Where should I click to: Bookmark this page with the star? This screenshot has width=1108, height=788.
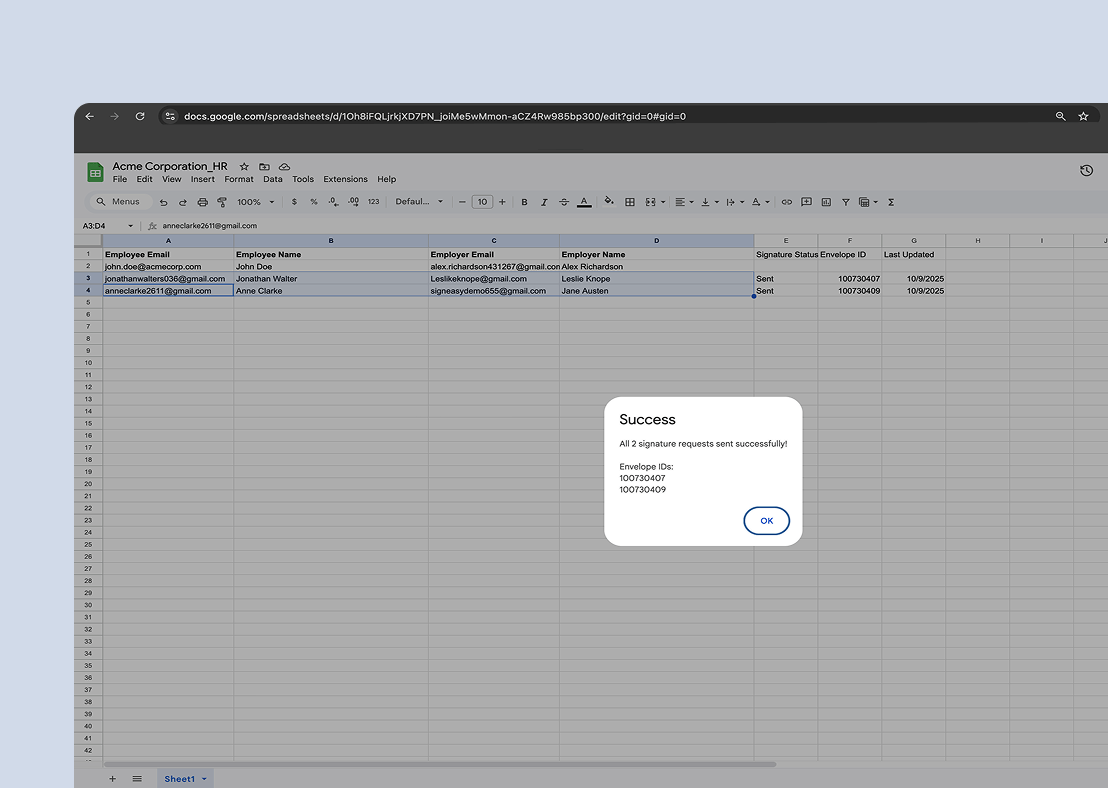tap(1083, 117)
